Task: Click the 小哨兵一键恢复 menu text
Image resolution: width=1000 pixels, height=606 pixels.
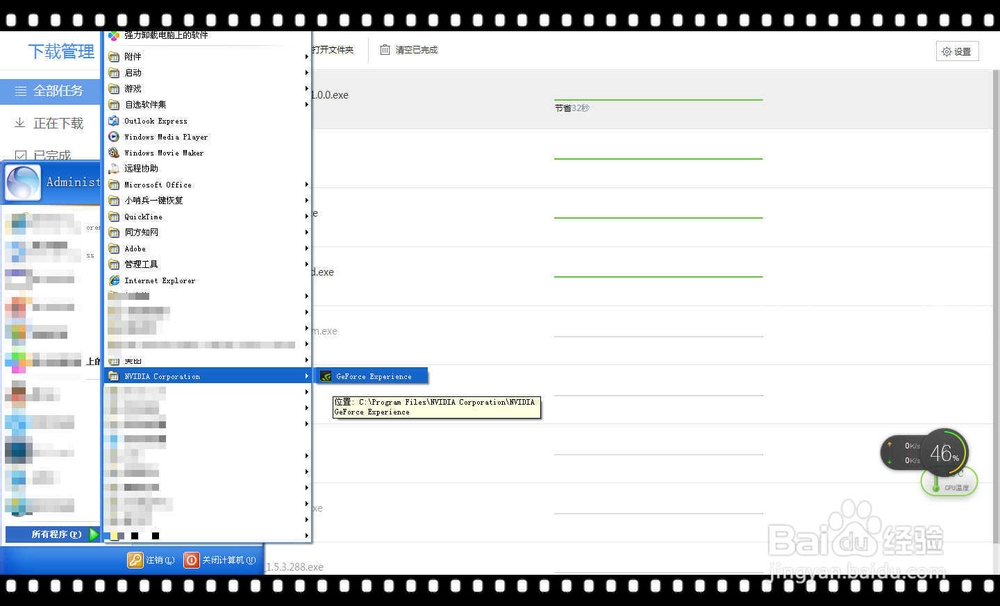Action: point(154,200)
